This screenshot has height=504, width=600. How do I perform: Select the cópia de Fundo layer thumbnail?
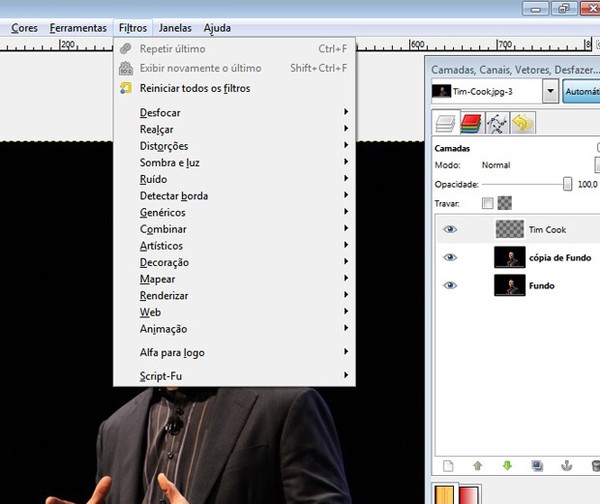pos(510,257)
